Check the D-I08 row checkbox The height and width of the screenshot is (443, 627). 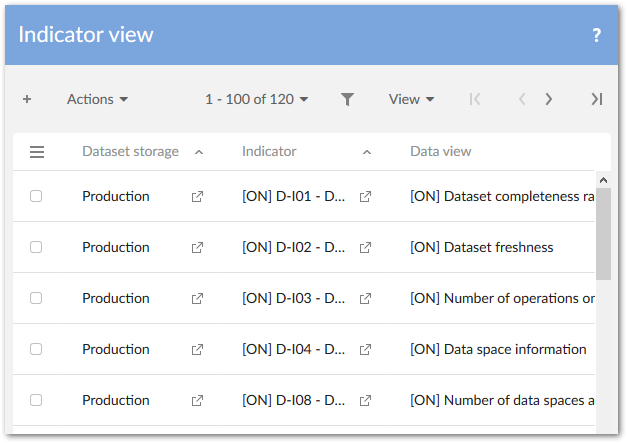[36, 401]
